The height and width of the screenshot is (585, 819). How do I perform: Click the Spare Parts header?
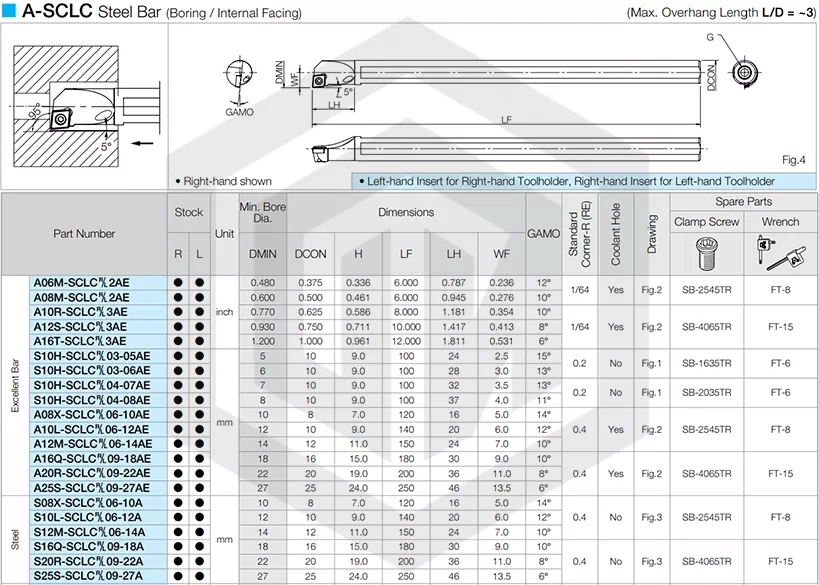743,202
